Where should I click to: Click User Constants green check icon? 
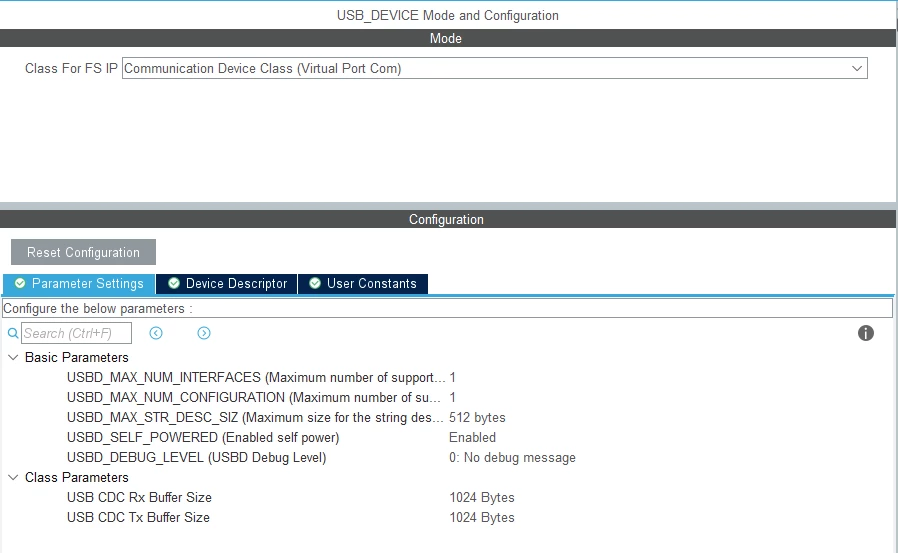(315, 283)
